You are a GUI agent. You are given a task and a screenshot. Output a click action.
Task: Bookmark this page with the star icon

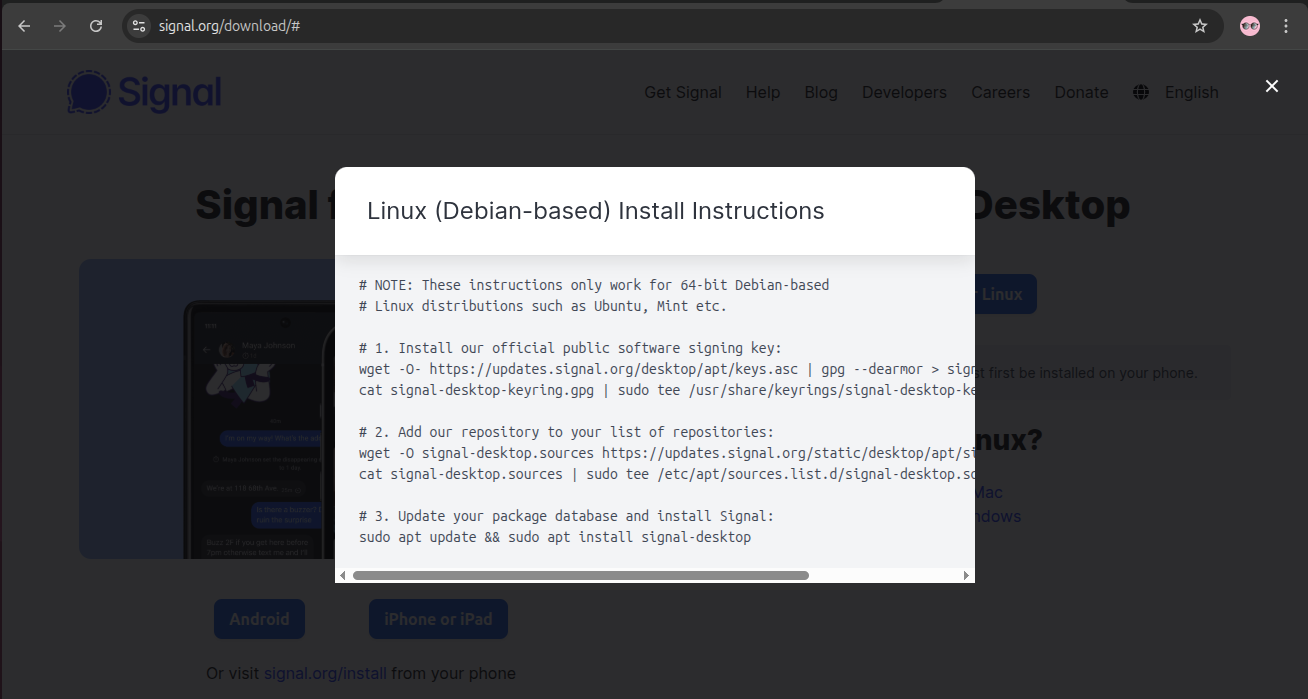tap(1200, 26)
